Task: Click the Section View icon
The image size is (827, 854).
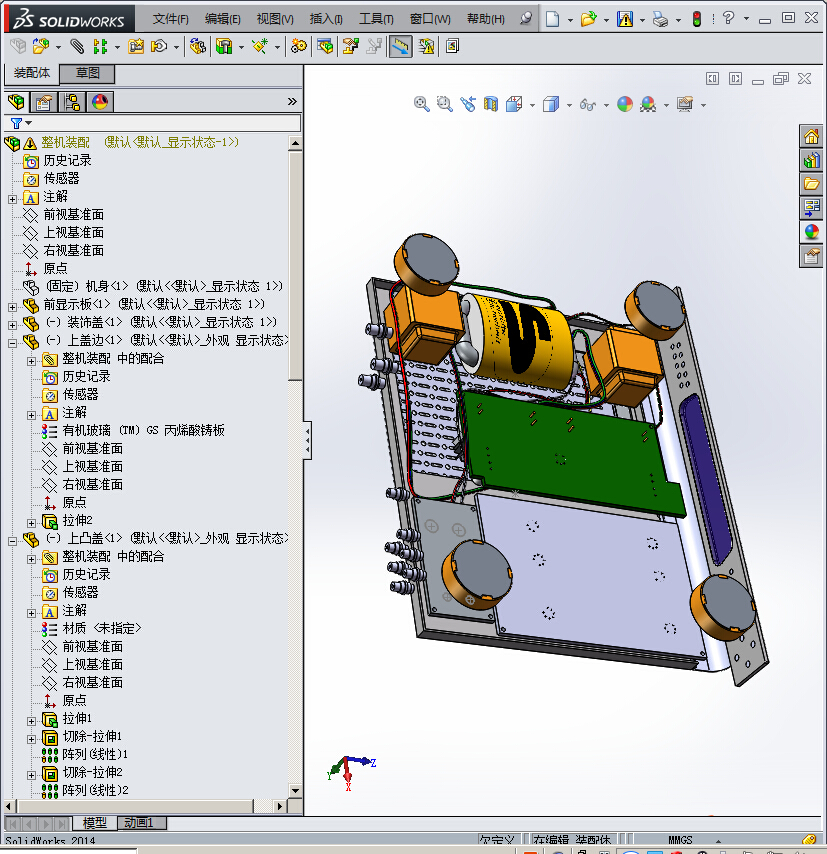Action: tap(491, 103)
